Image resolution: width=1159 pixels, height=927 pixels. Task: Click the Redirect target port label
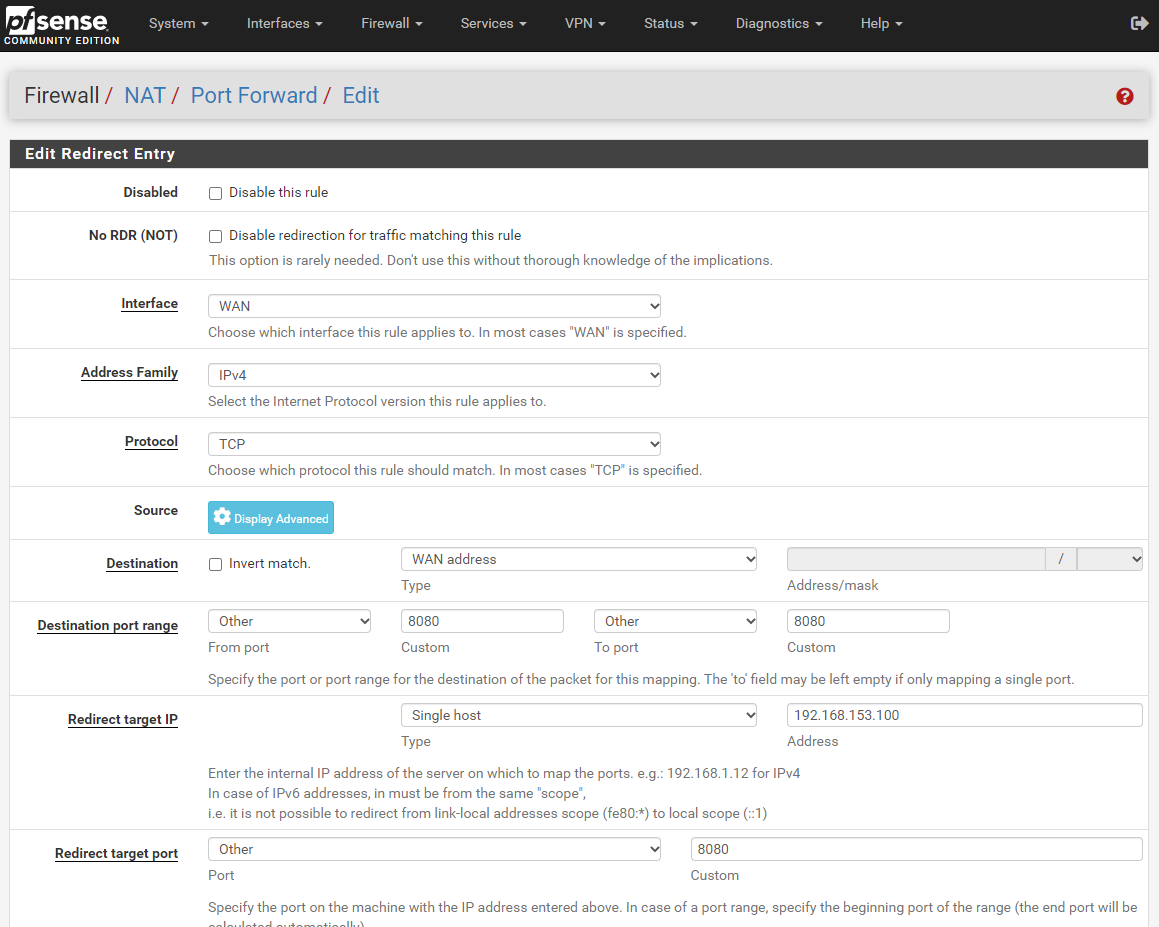click(x=116, y=853)
